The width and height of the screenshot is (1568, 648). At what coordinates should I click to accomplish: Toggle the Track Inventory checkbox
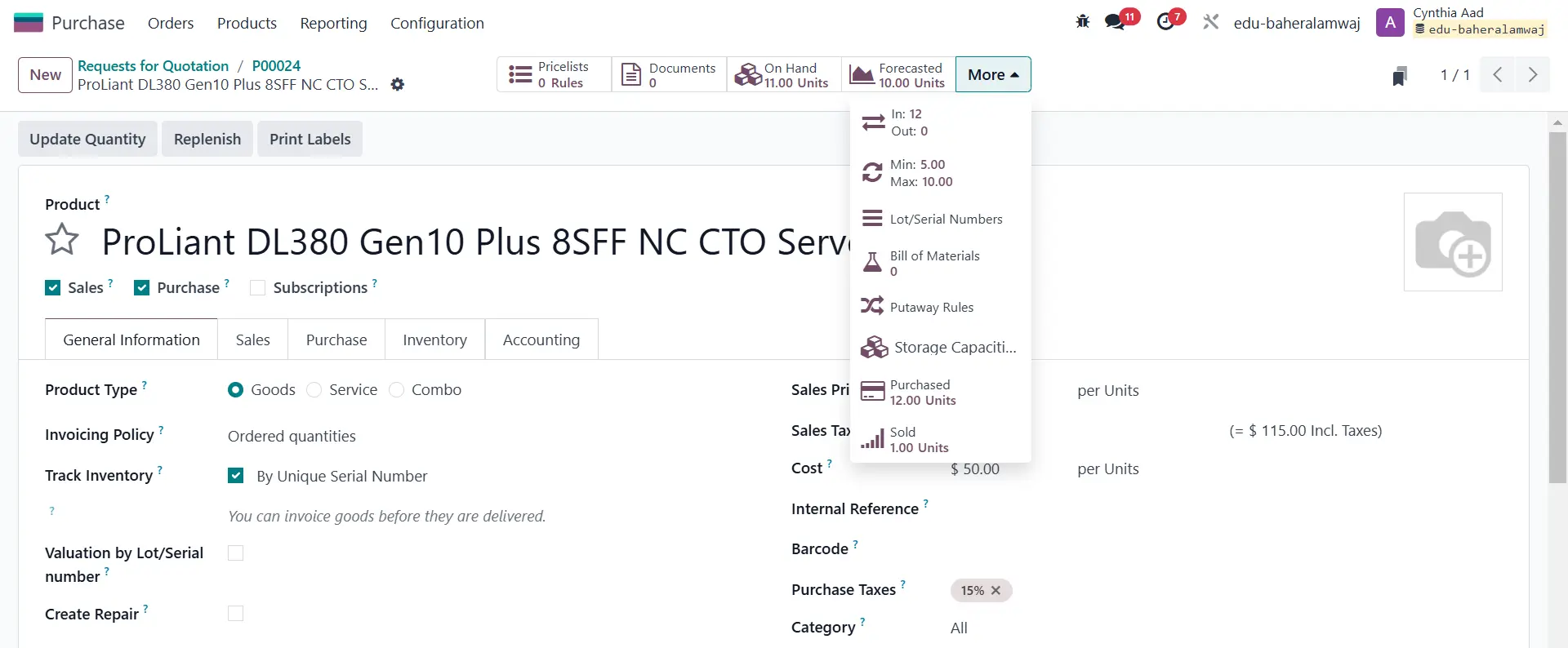click(236, 476)
